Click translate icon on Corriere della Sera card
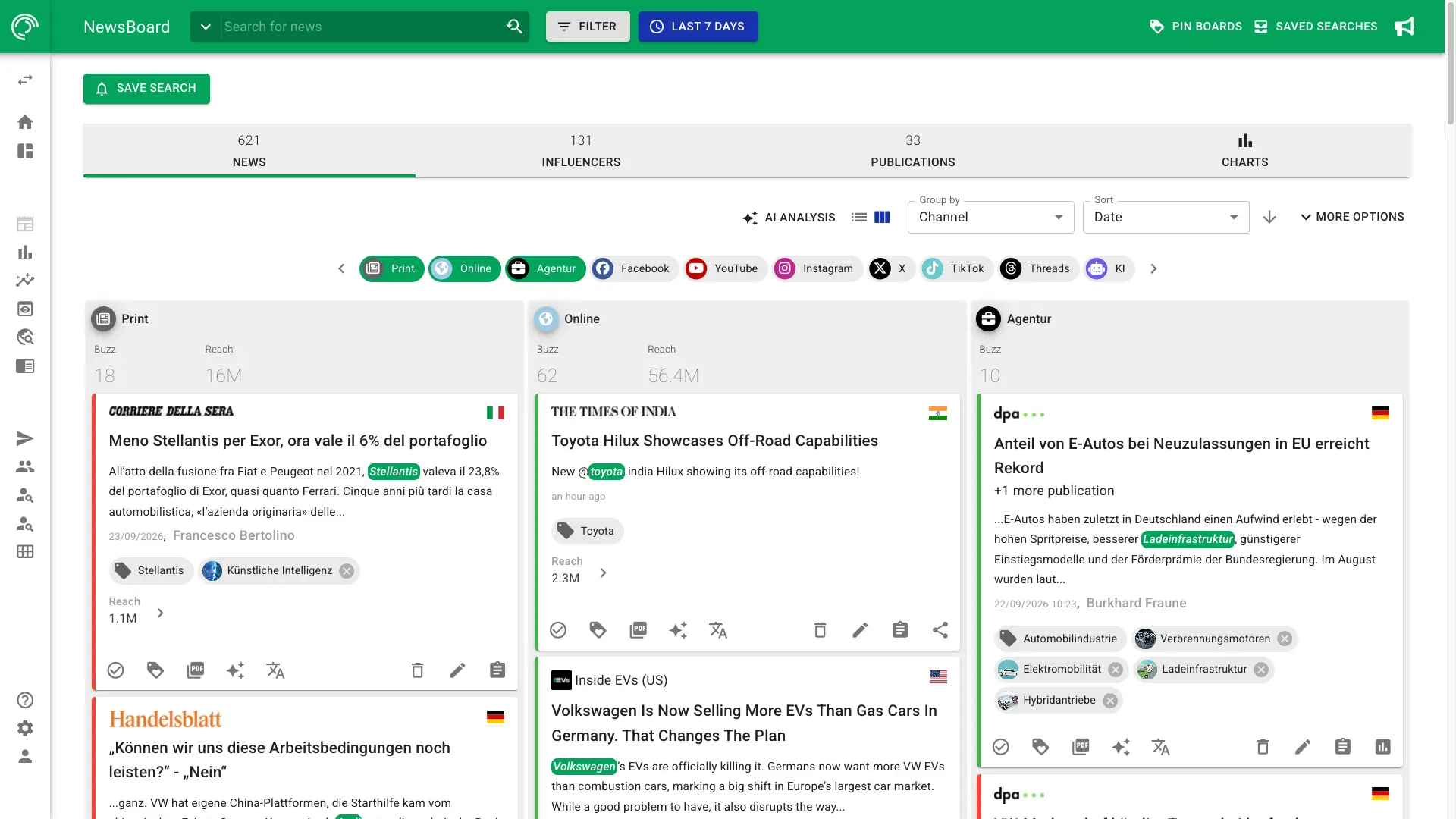The image size is (1456, 819). pos(275,670)
